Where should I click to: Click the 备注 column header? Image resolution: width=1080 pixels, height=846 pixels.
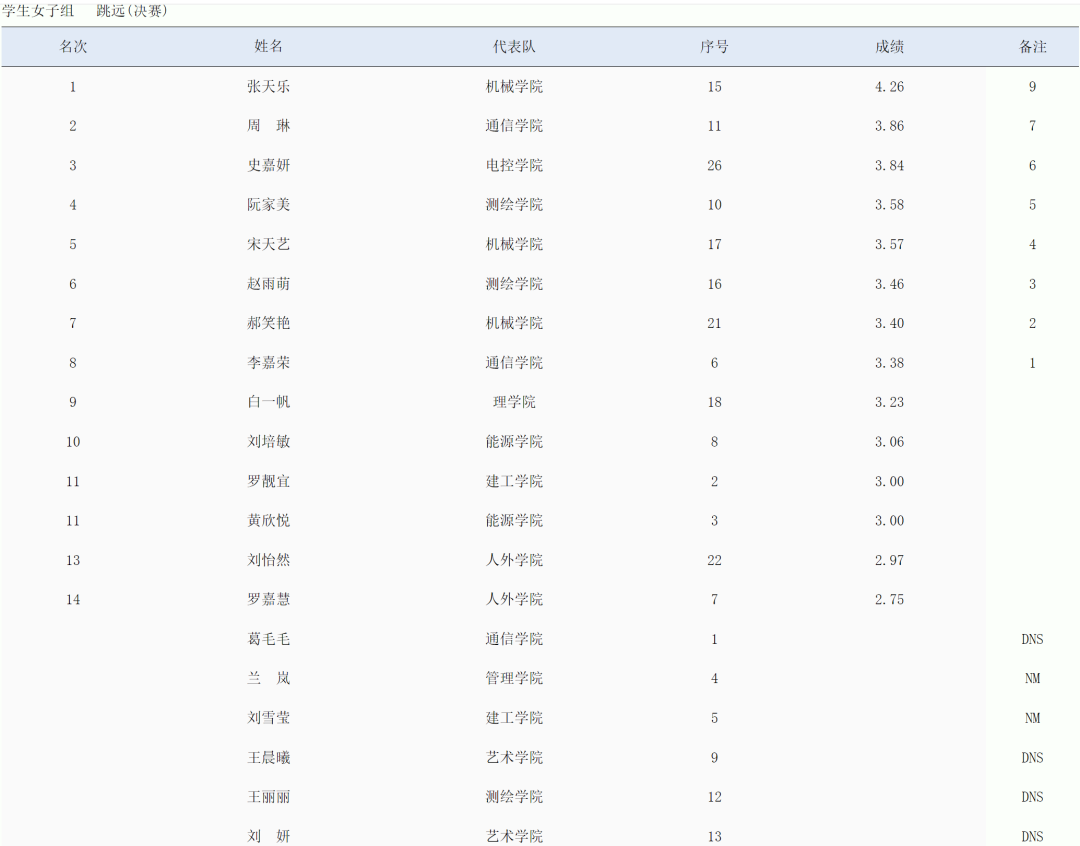pos(1032,47)
